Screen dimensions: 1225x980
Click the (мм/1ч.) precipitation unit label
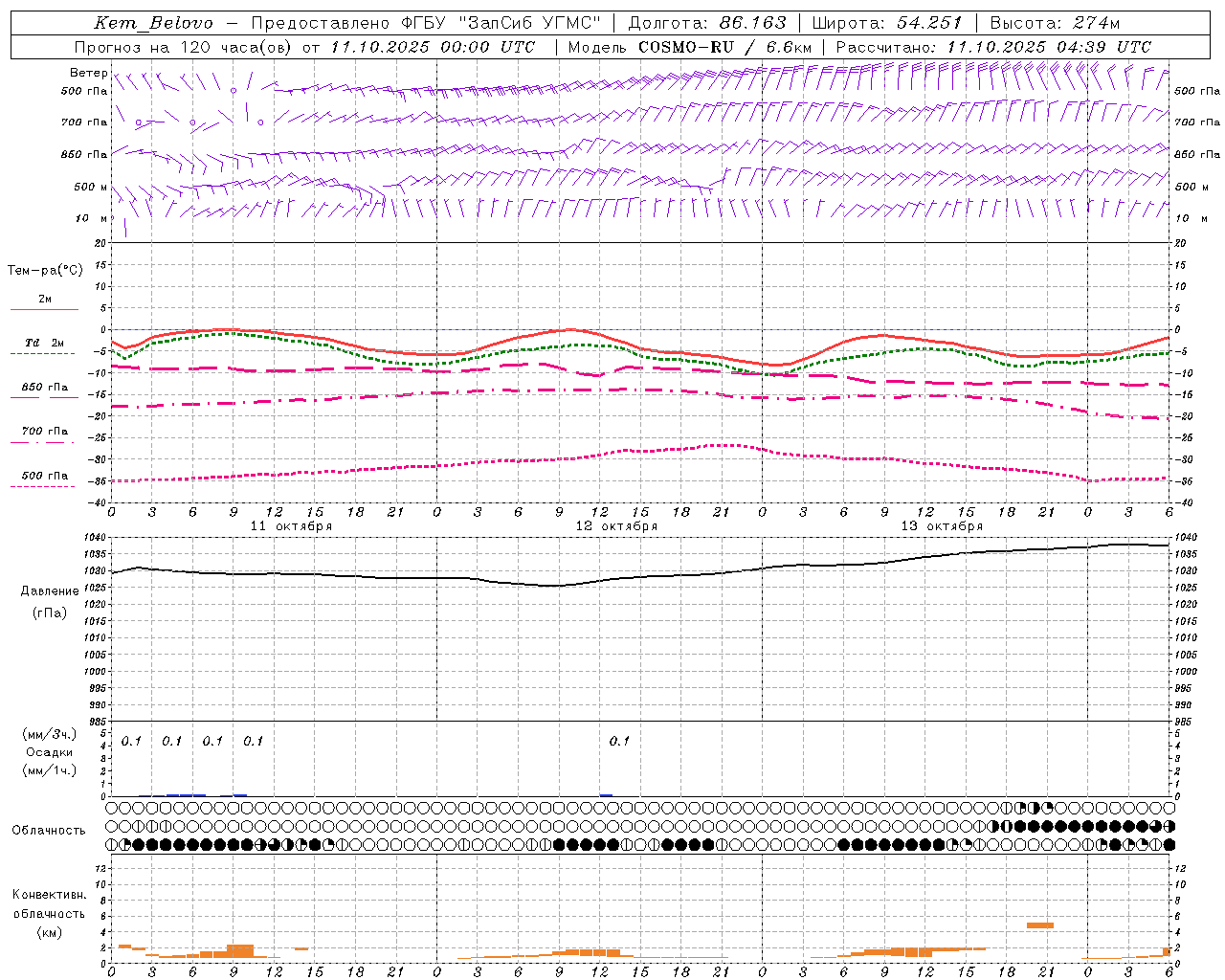[x=49, y=770]
